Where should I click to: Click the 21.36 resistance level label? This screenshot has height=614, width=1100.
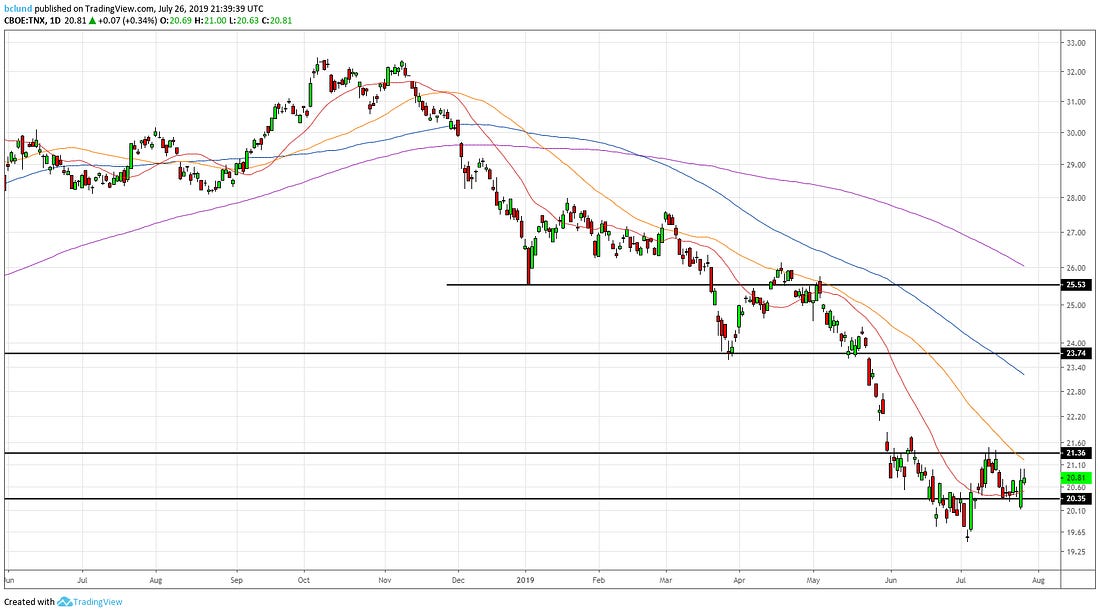pyautogui.click(x=1076, y=453)
